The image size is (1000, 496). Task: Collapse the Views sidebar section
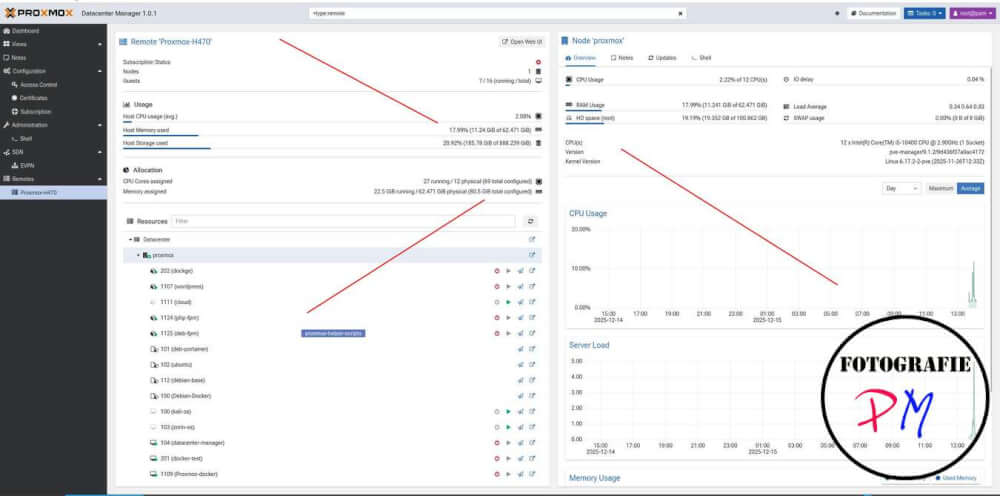(99, 45)
